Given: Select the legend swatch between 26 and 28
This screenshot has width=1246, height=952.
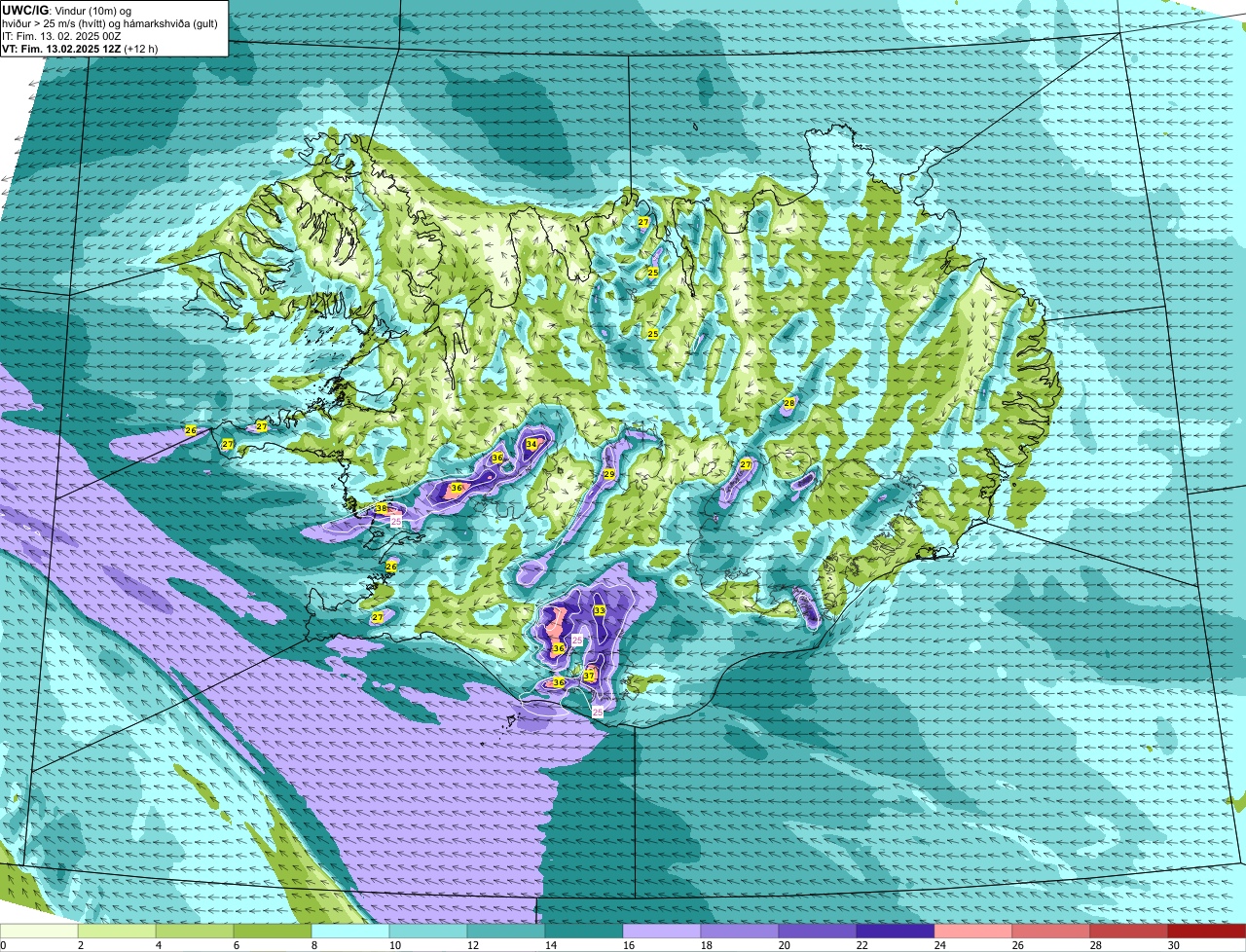Looking at the screenshot, I should point(1051,931).
